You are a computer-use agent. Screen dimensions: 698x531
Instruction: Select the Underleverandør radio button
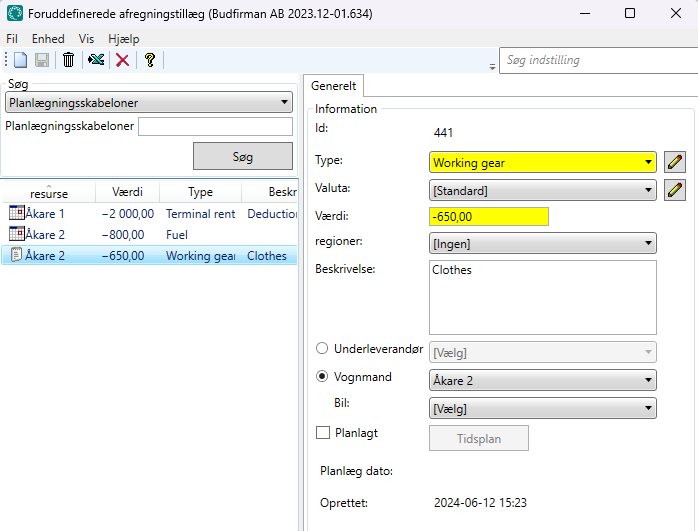coord(322,349)
